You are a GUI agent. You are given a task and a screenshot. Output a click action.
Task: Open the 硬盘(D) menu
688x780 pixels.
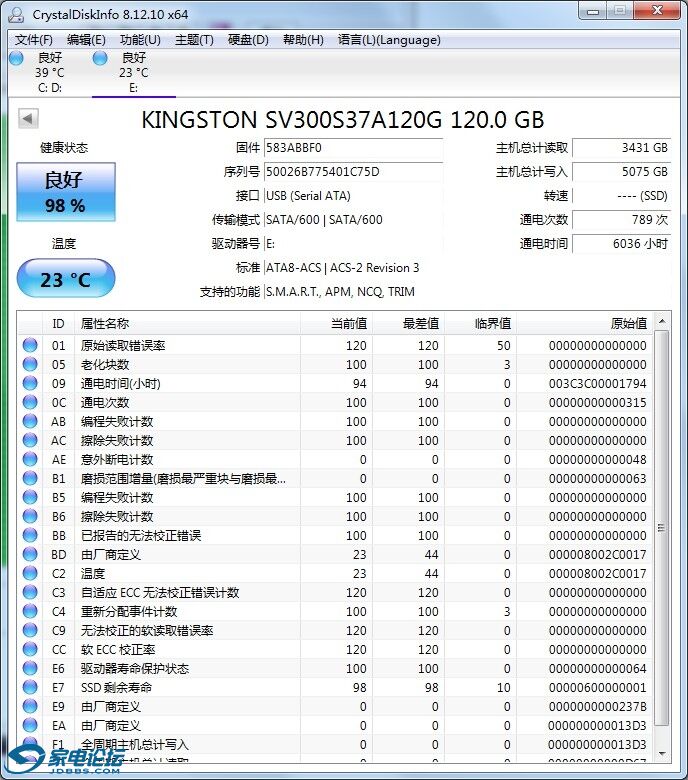click(248, 40)
